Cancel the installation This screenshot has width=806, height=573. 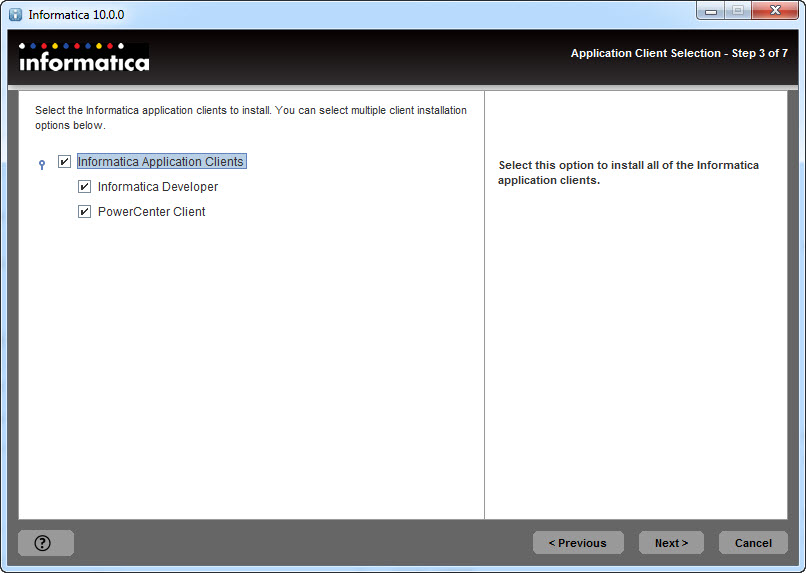click(753, 543)
